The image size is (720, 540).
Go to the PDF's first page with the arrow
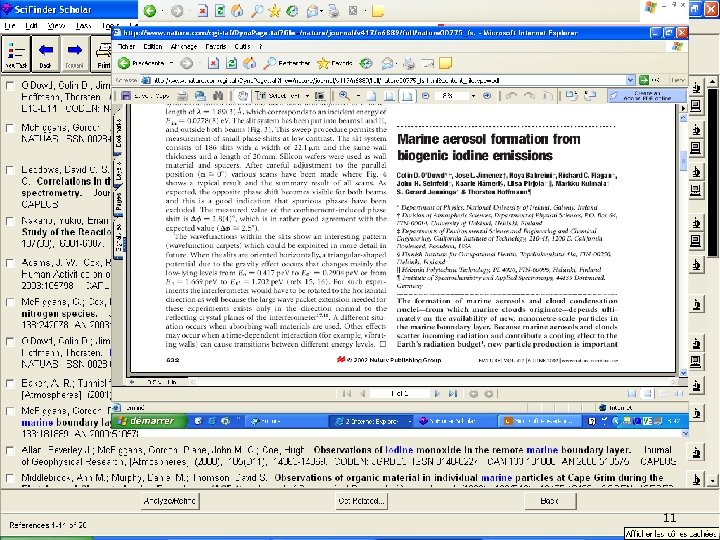click(x=347, y=394)
